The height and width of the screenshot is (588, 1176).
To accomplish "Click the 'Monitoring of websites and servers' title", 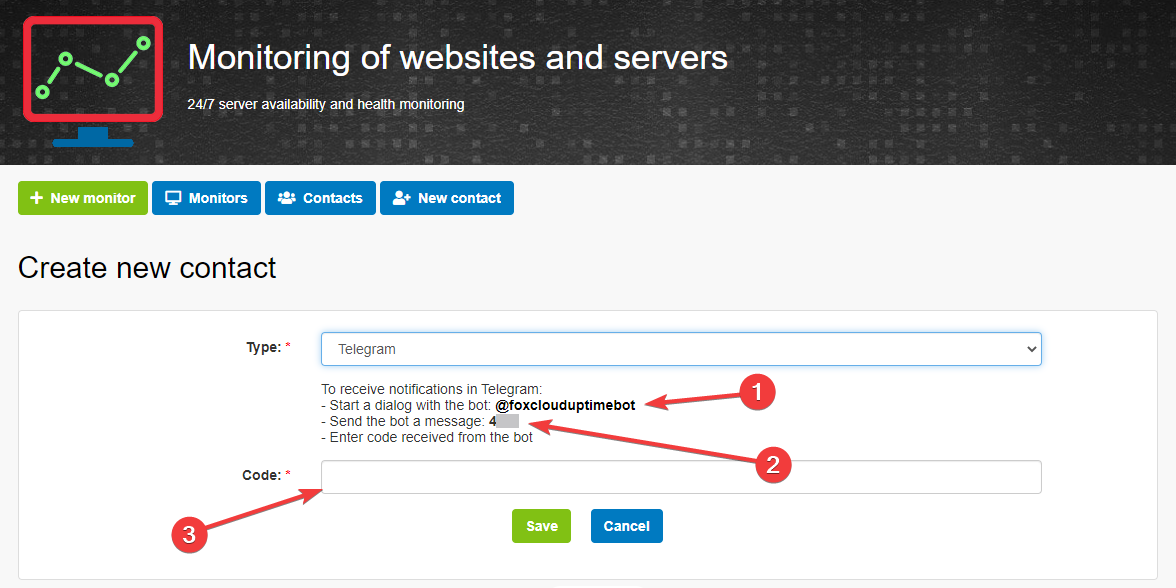I will pyautogui.click(x=457, y=57).
